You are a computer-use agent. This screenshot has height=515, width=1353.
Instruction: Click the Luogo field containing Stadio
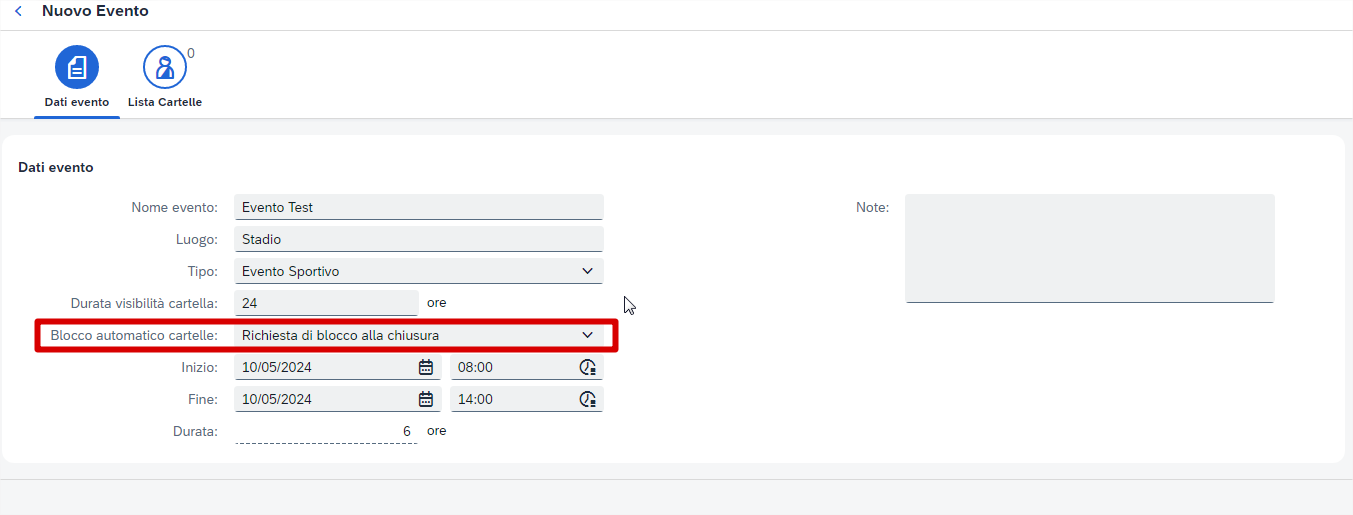click(x=419, y=239)
